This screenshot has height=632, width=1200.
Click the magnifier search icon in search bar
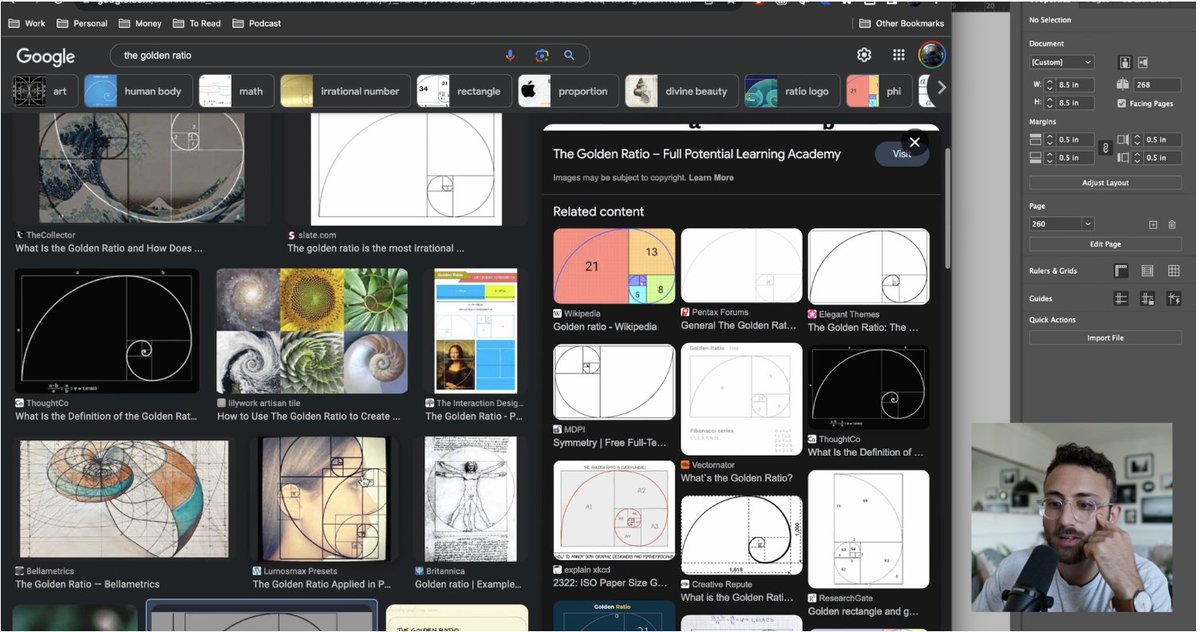tap(570, 56)
